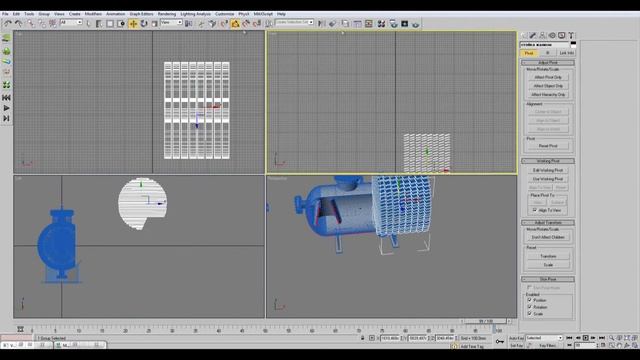The image size is (640, 360).
Task: Uncheck the Rotation checkbox under Enabled
Action: pyautogui.click(x=530, y=307)
